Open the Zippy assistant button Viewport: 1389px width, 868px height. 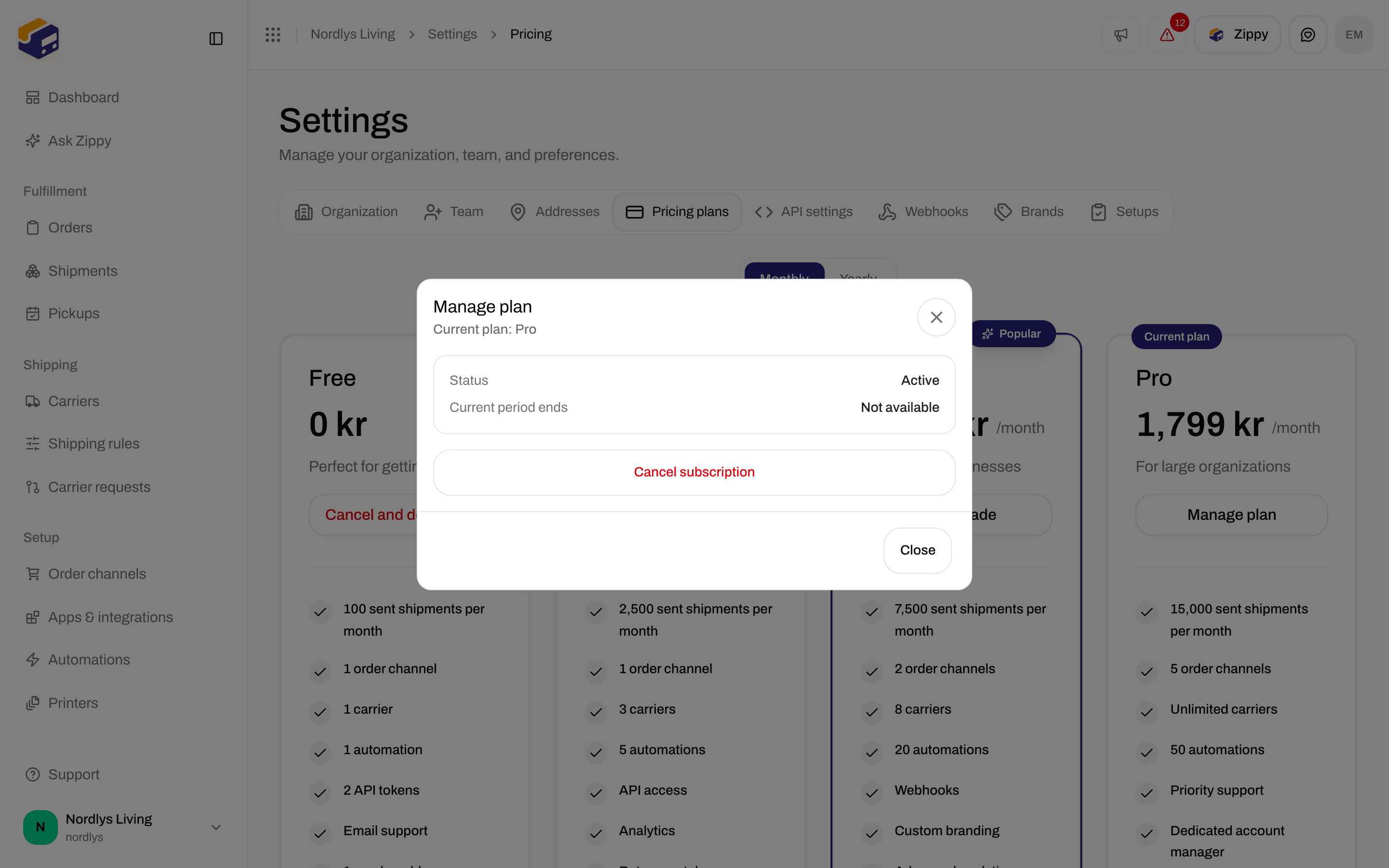click(1238, 35)
